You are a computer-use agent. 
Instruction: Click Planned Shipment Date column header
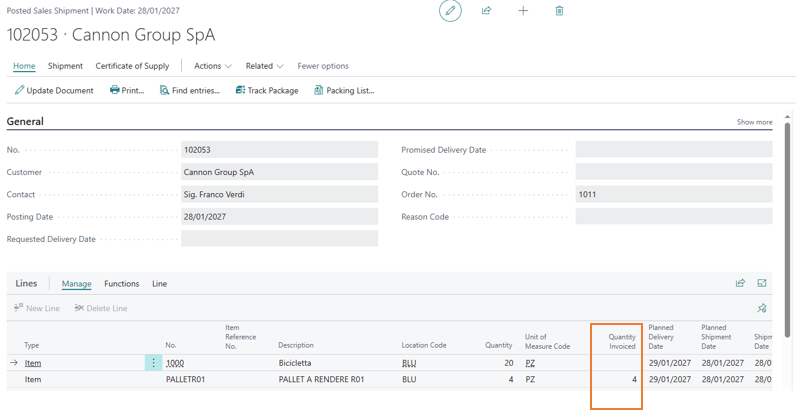coord(716,337)
